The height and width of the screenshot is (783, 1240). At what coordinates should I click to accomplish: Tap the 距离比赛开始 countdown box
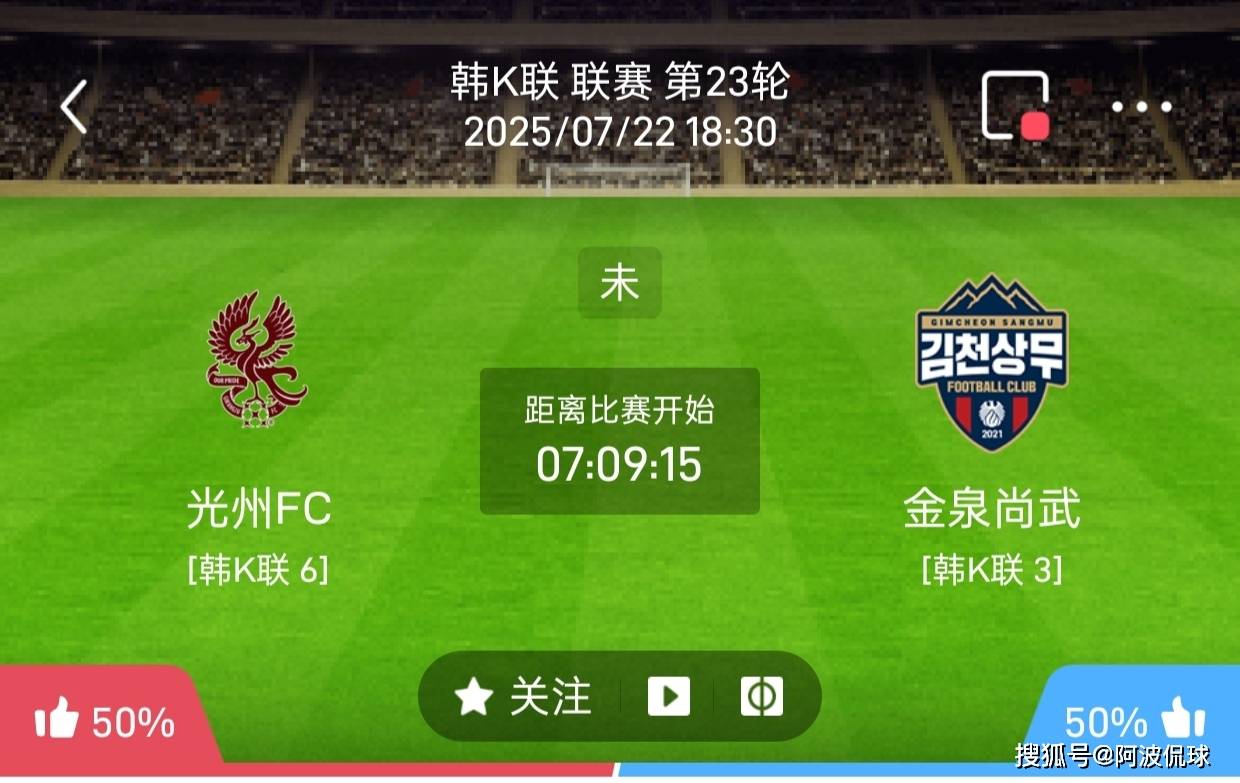(x=620, y=441)
